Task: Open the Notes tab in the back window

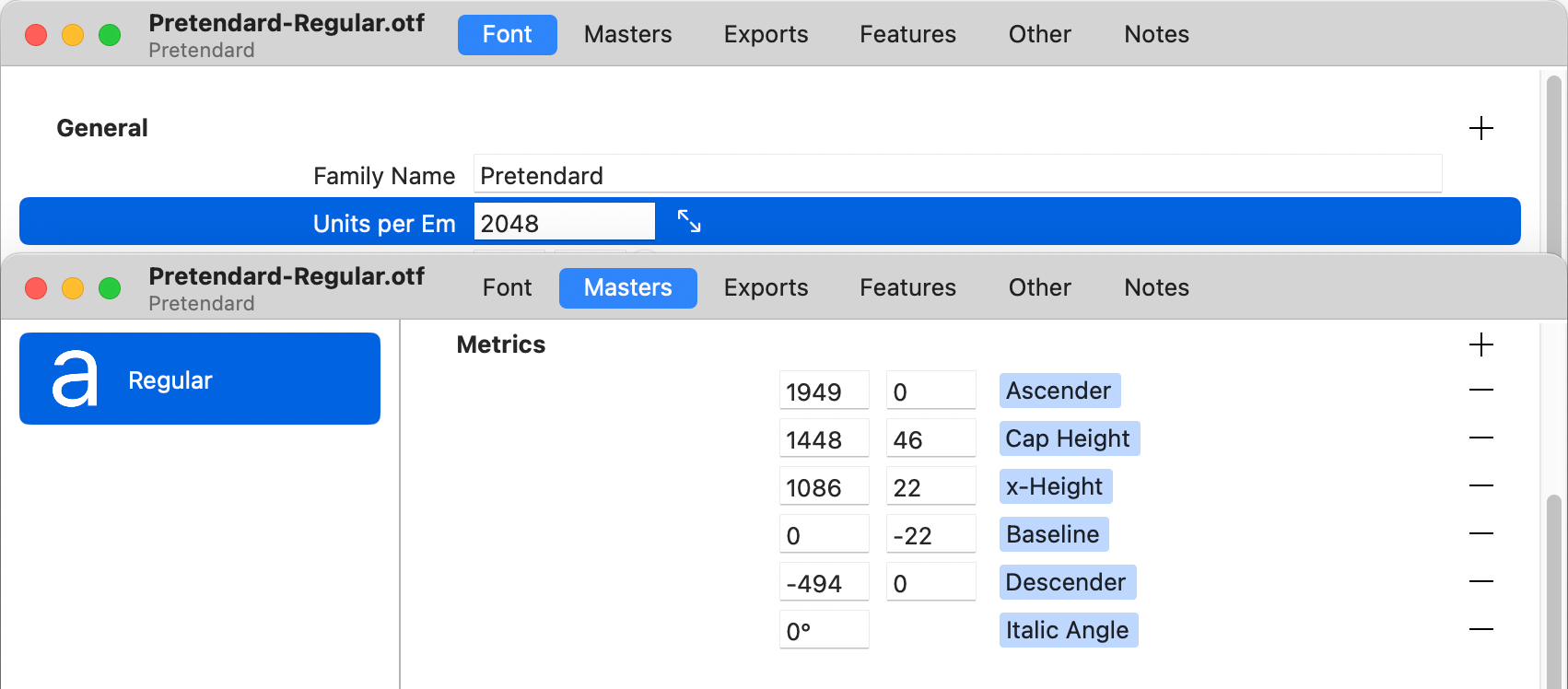Action: pos(1157,35)
